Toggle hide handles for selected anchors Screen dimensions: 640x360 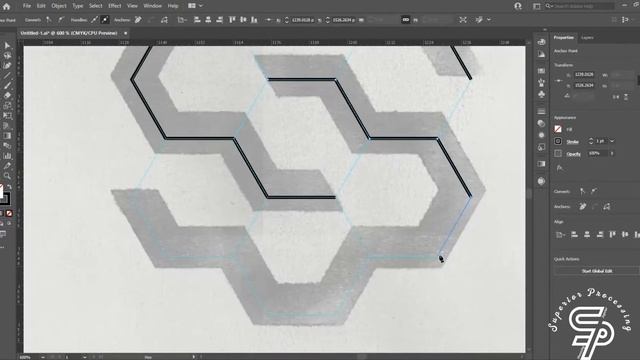click(105, 20)
